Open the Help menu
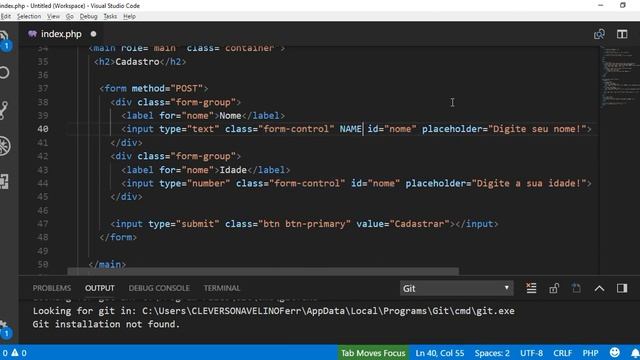Viewport: 640px width, 360px height. tap(129, 16)
